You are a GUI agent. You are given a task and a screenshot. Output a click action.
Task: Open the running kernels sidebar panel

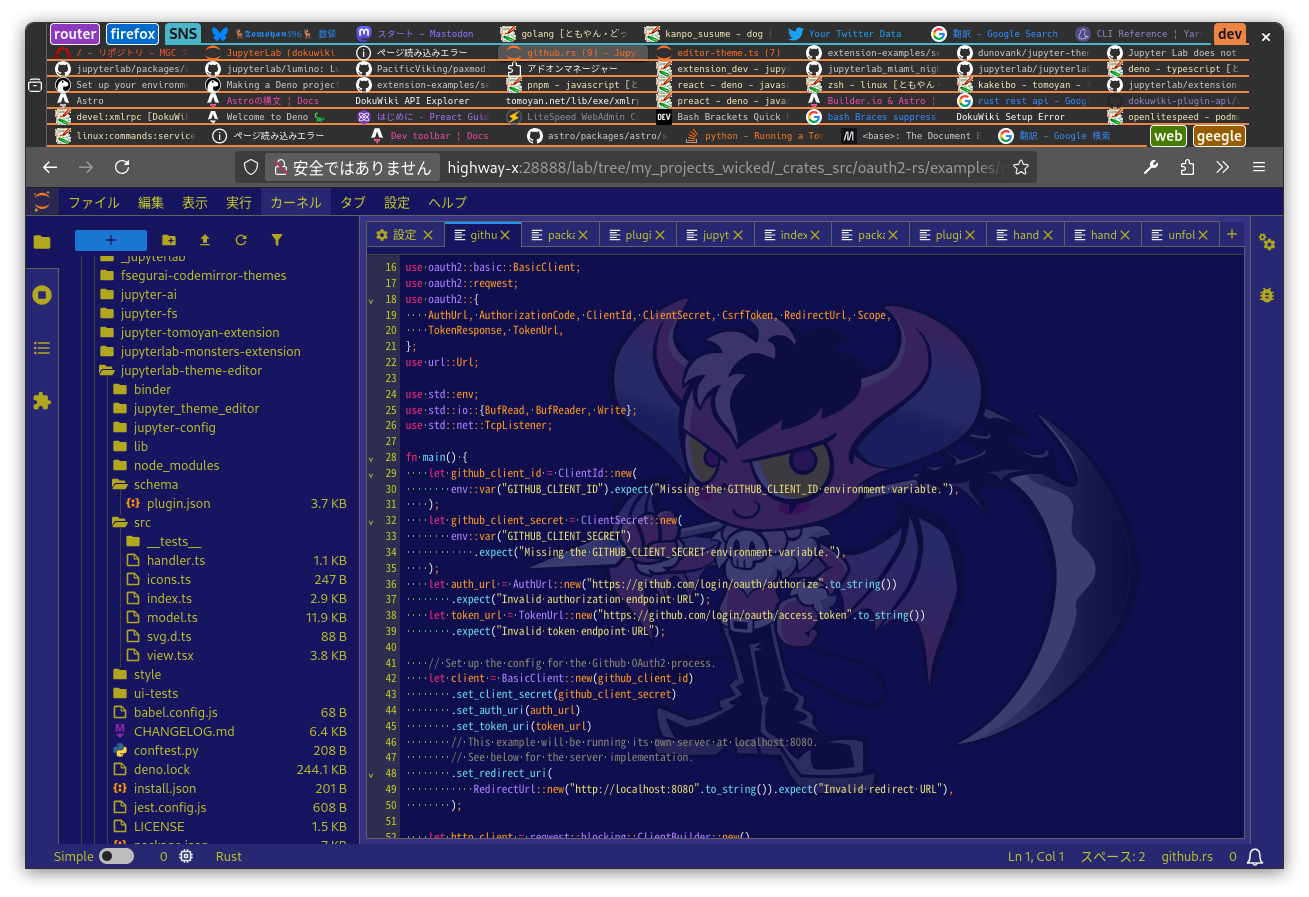click(42, 295)
